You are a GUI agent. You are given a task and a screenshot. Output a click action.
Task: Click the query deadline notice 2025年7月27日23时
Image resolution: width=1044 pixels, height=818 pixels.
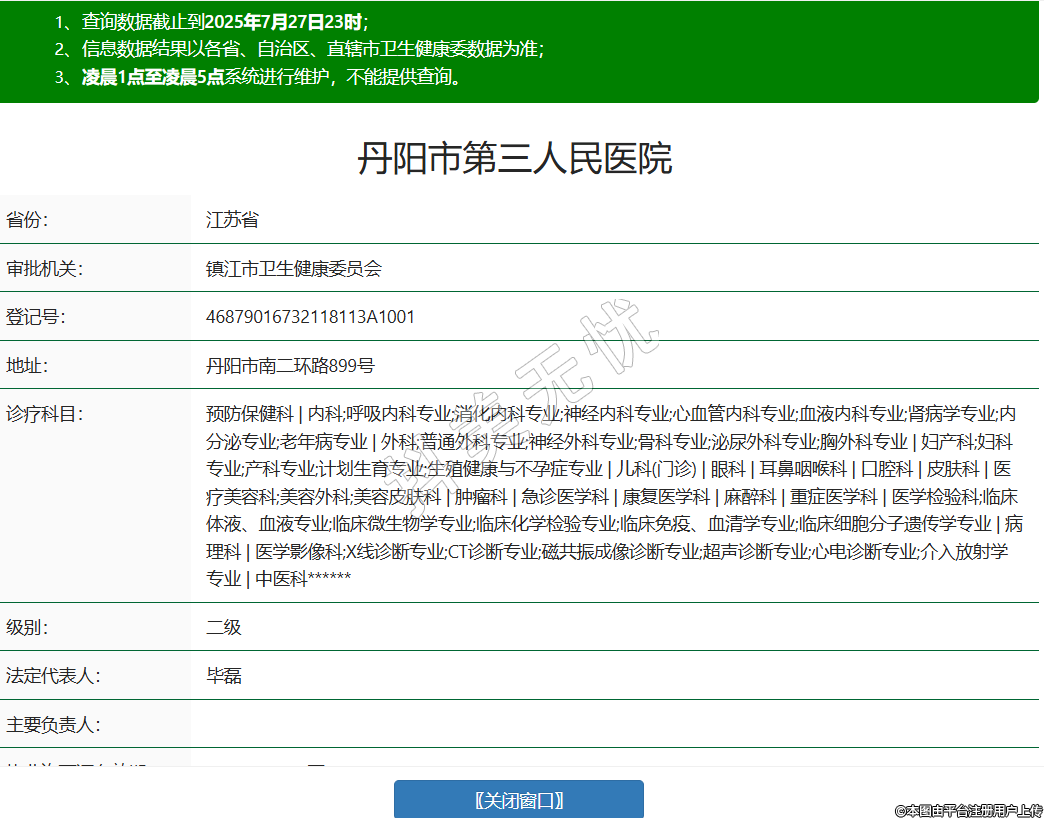pos(290,21)
